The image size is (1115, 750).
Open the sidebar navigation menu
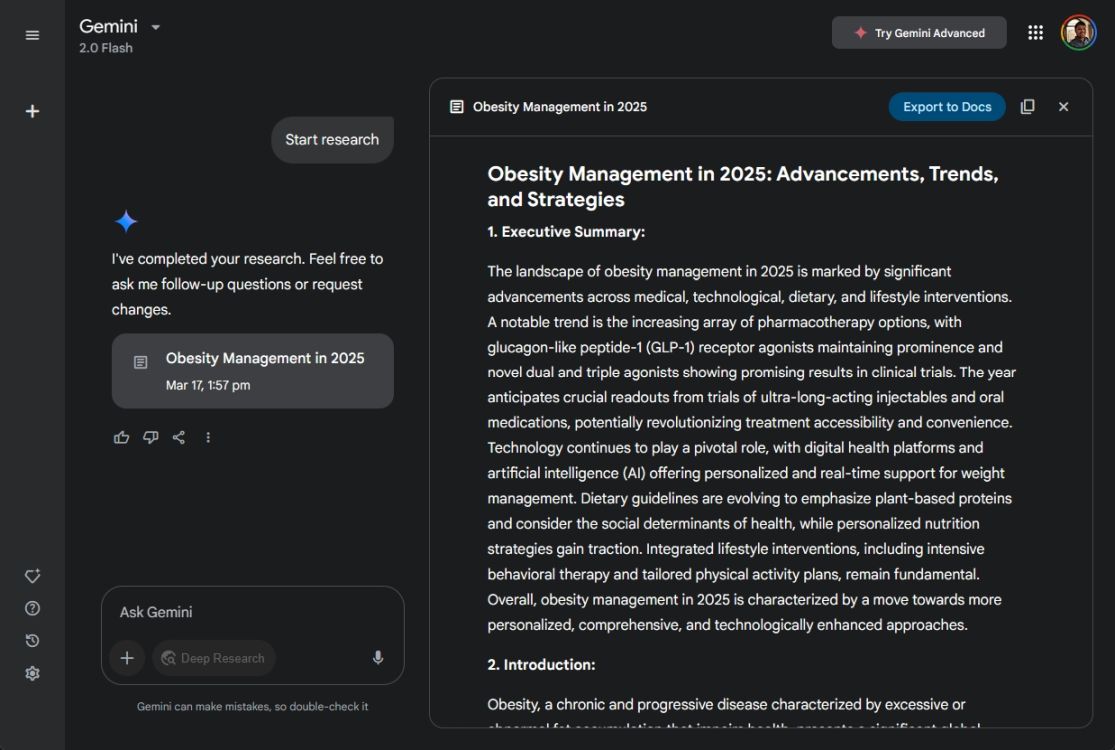tap(32, 34)
